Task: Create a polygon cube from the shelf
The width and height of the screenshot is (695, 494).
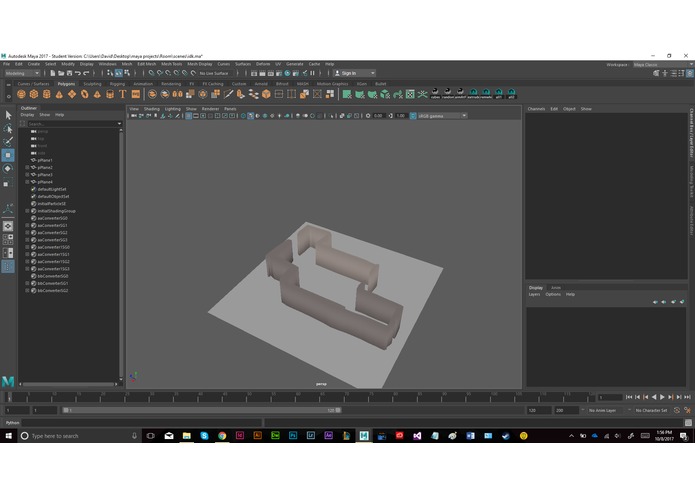Action: (x=34, y=94)
